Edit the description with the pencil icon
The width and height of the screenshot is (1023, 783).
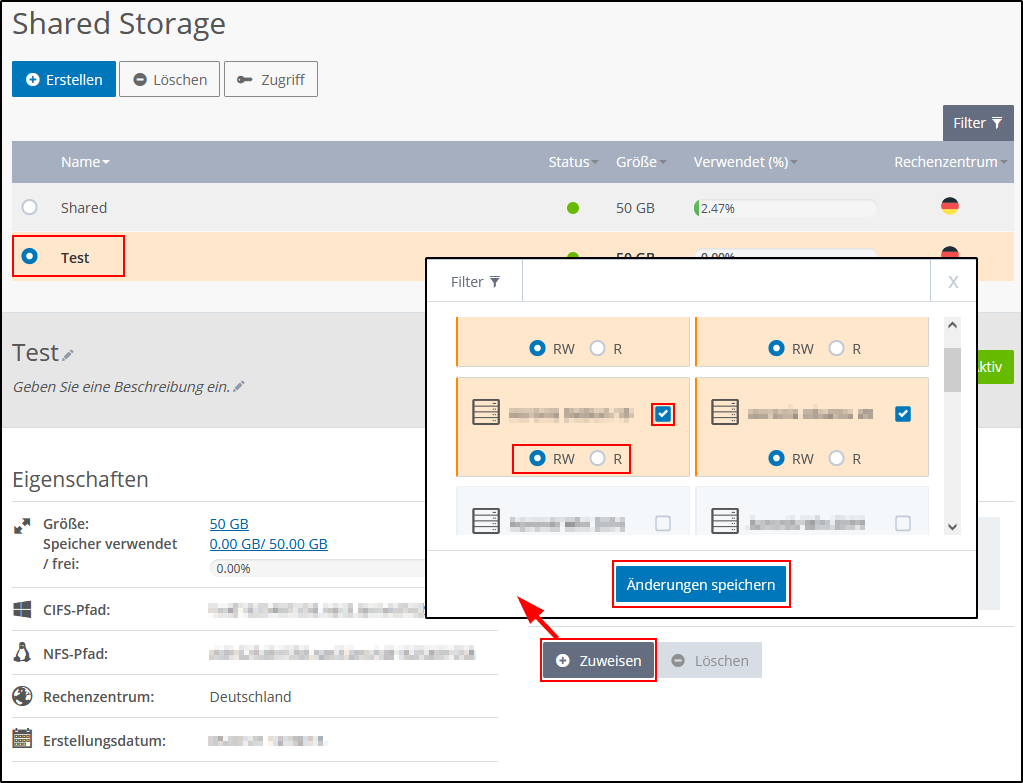[239, 387]
